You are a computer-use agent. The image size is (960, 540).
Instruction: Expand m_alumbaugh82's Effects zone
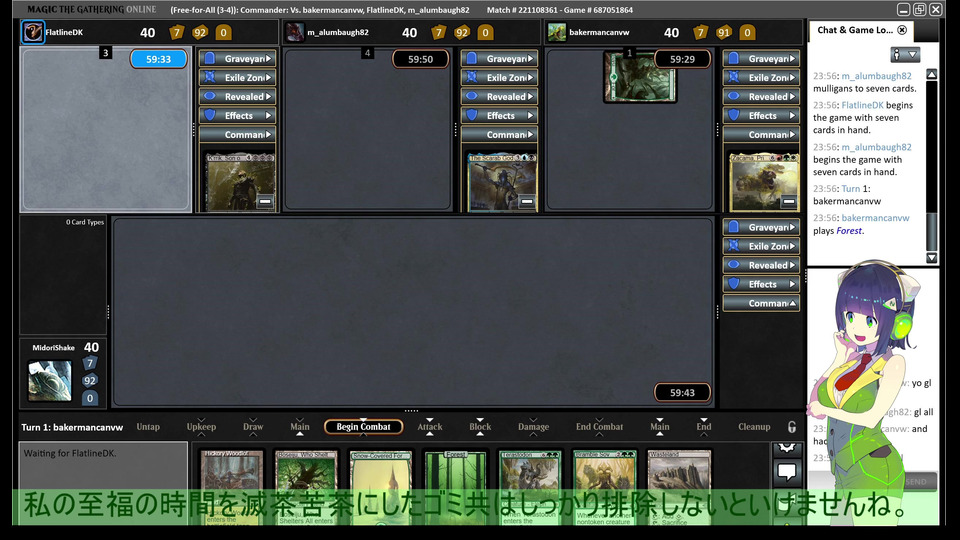point(499,116)
